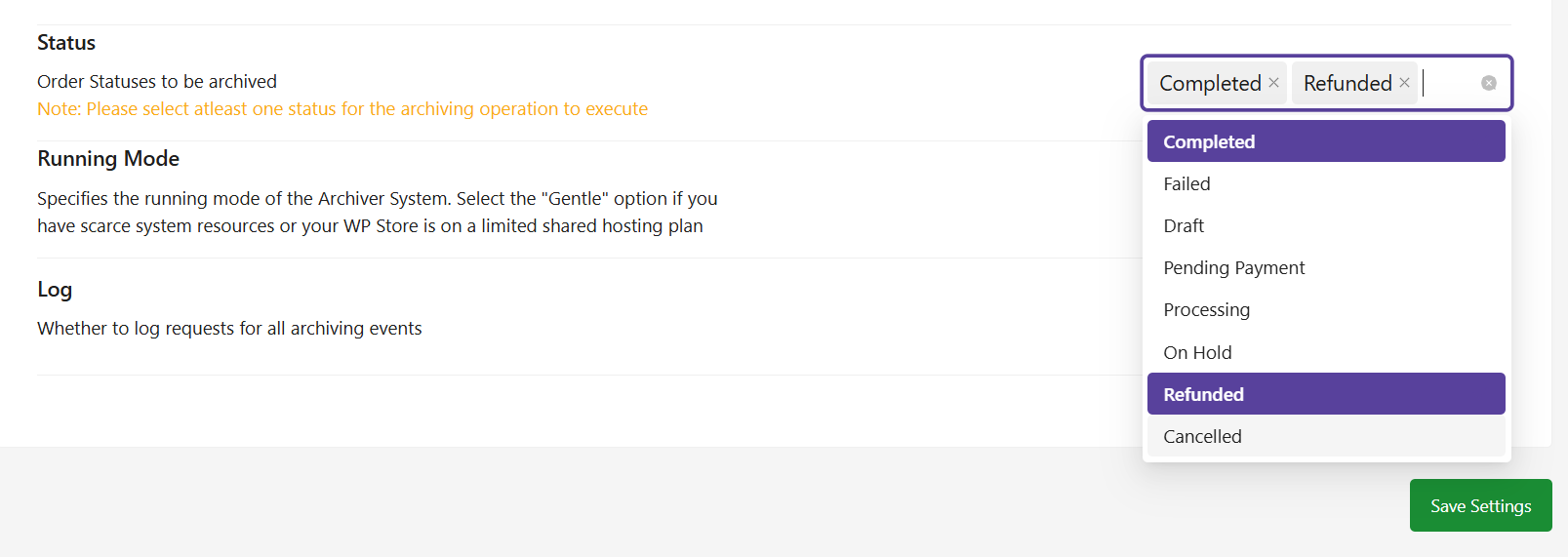The height and width of the screenshot is (557, 1568).
Task: Pick the Pending Payment status option
Action: (1326, 267)
